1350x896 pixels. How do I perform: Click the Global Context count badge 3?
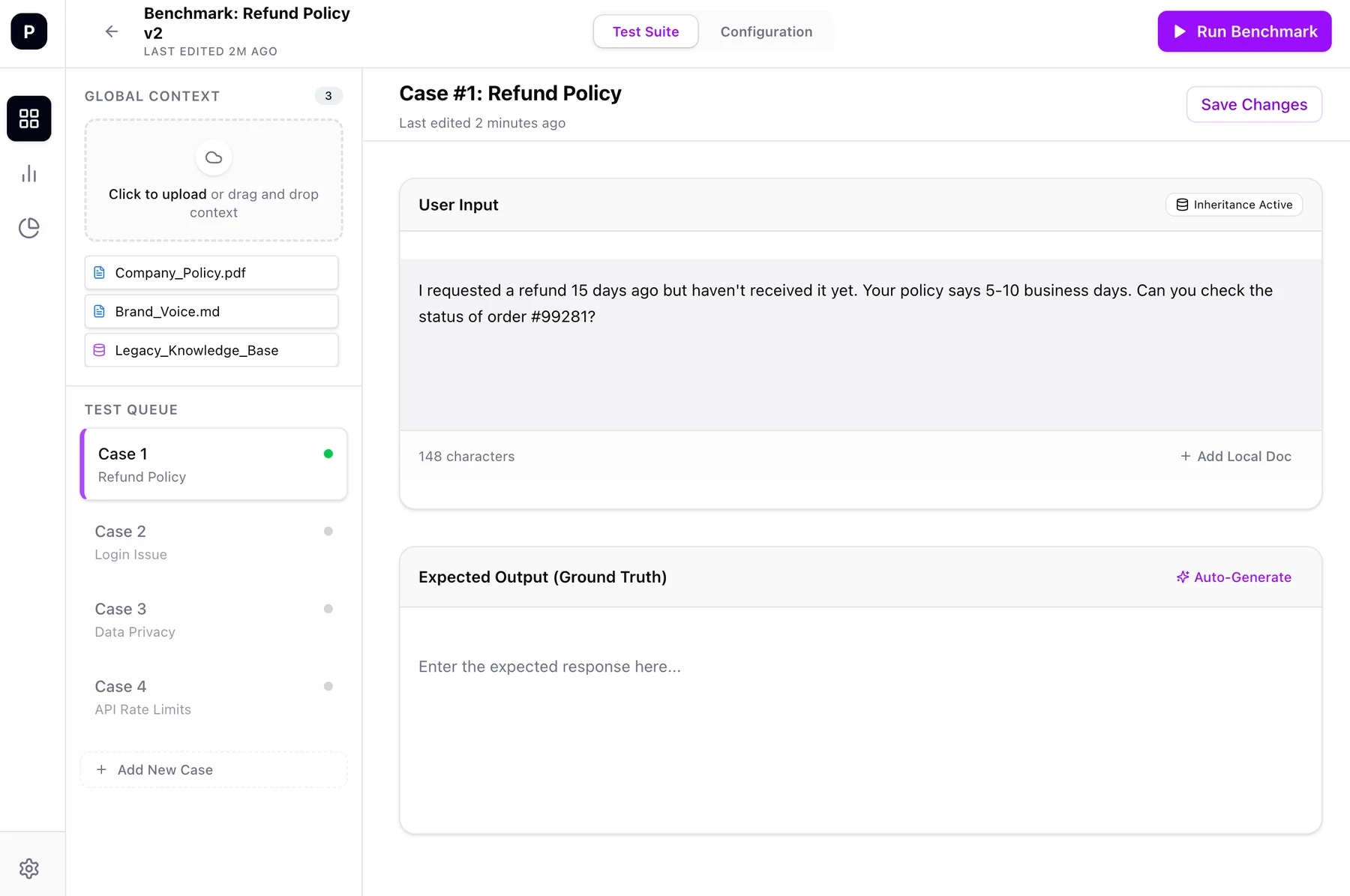pos(328,96)
